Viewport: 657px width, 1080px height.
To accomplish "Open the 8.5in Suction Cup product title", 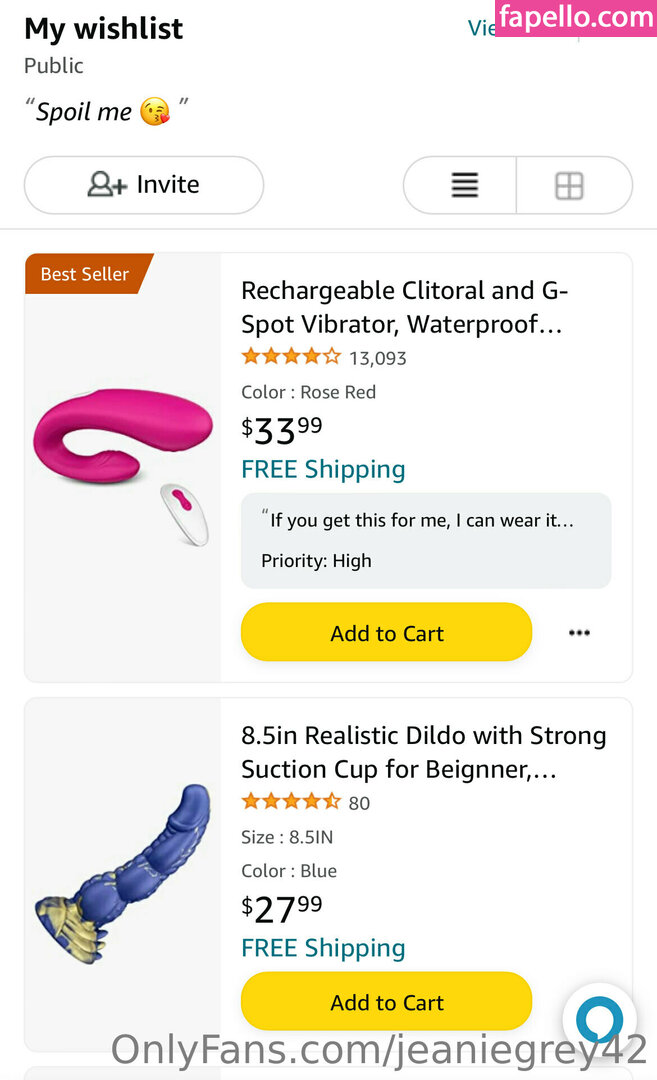I will point(423,752).
